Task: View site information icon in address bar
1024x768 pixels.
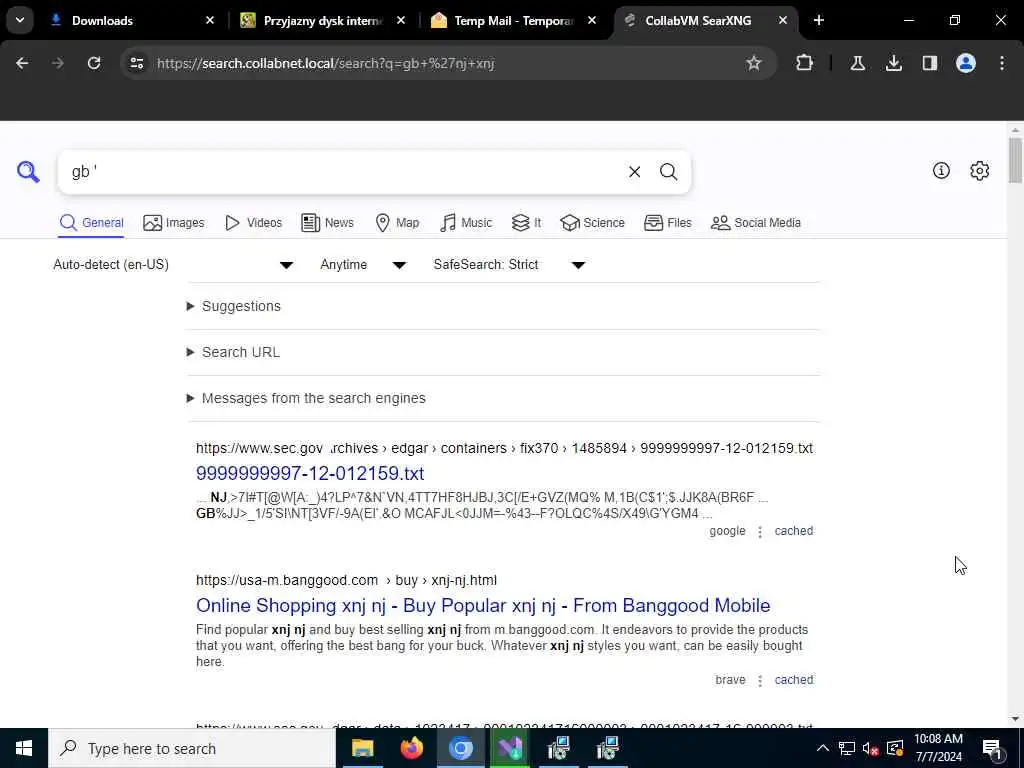Action: pyautogui.click(x=136, y=63)
